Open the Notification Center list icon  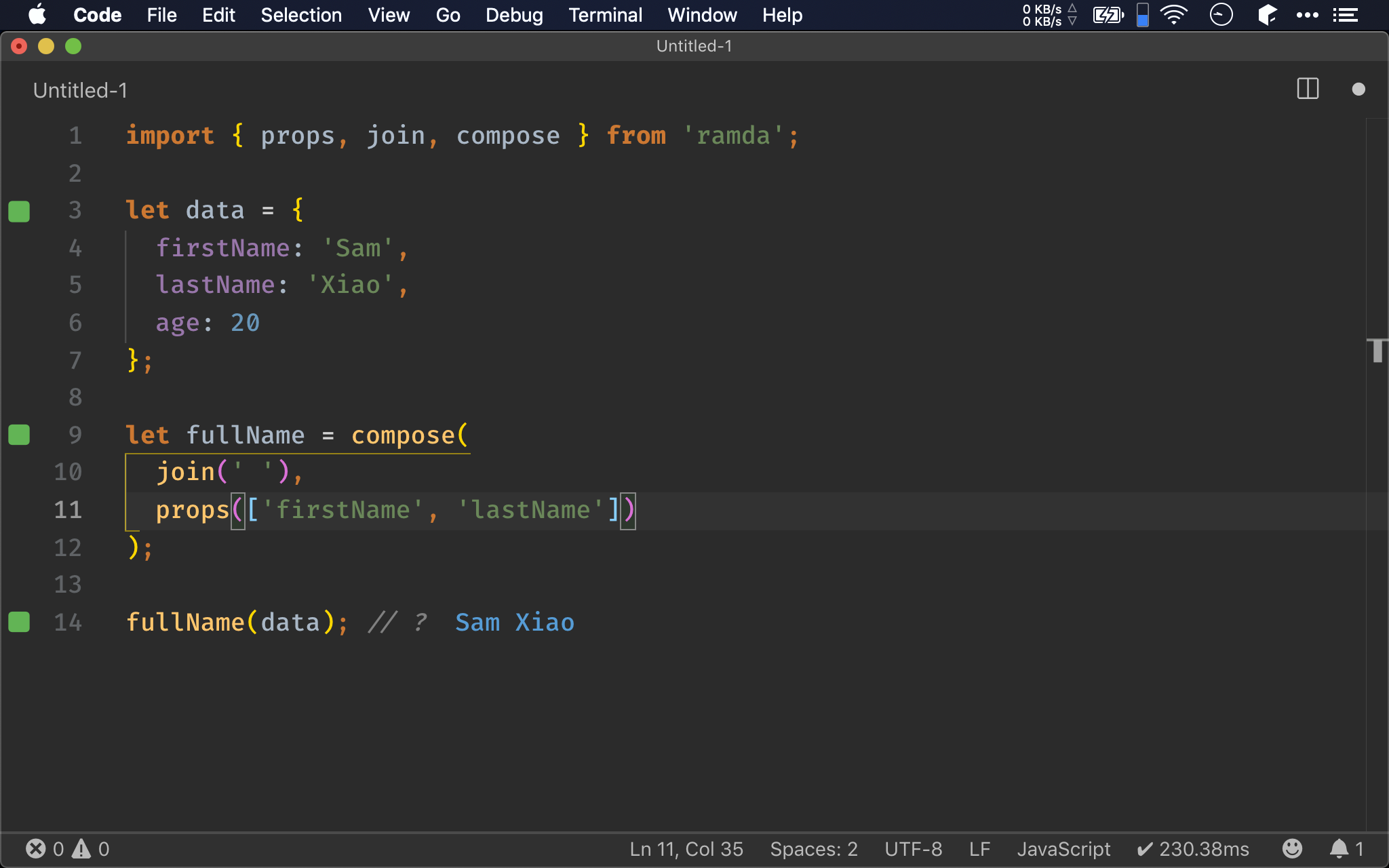(1346, 15)
